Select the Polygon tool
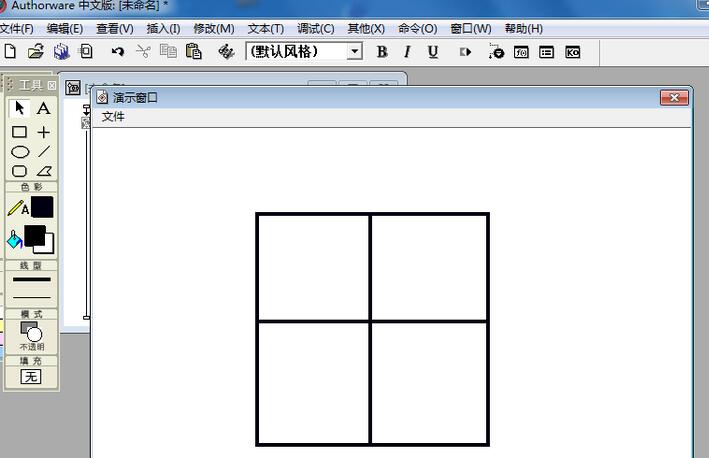709x458 pixels. 44,171
